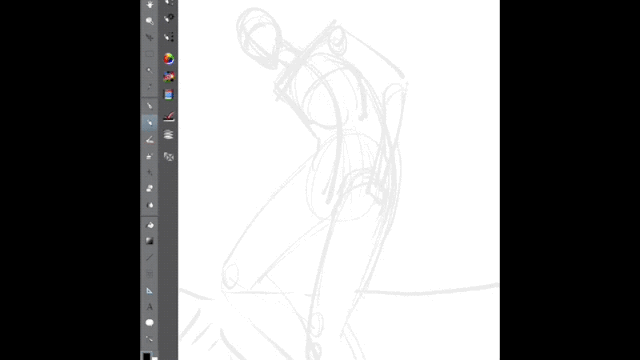640x360 pixels.
Task: Select the Move layer tool
Action: coord(149,37)
